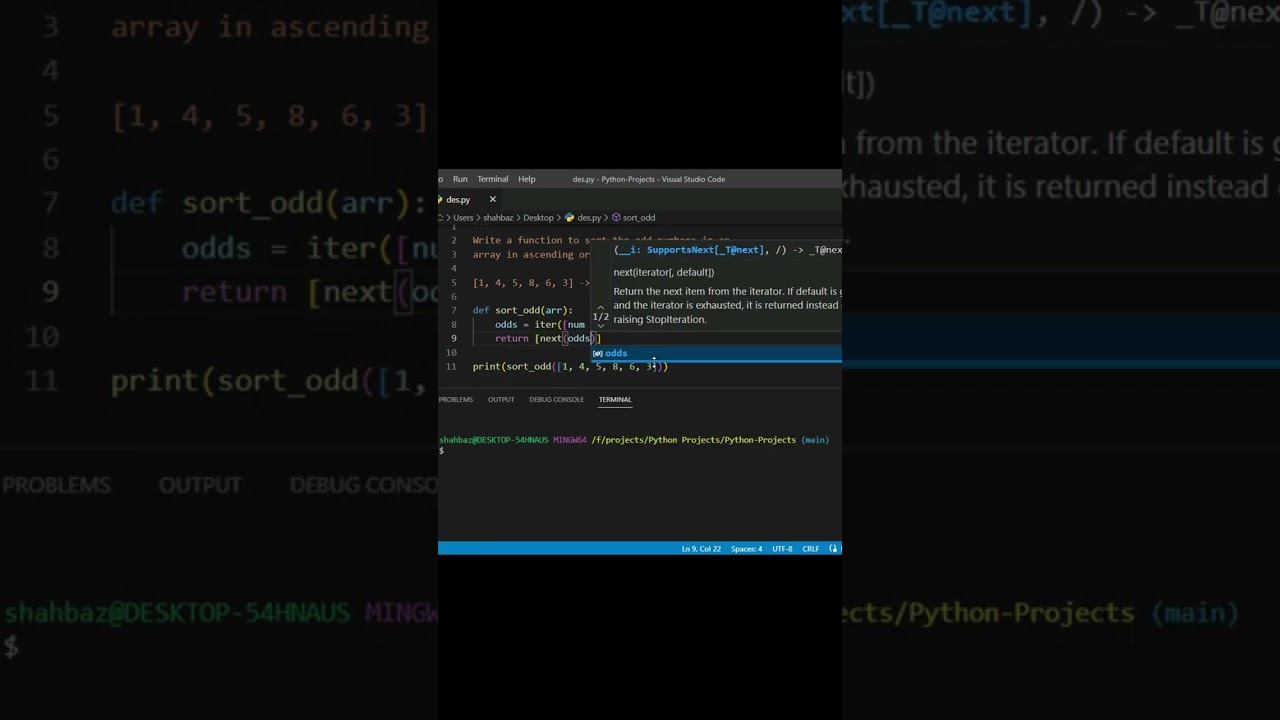Viewport: 1280px width, 720px height.
Task: Click line 7 def sort_odd(arr) code
Action: click(x=522, y=310)
